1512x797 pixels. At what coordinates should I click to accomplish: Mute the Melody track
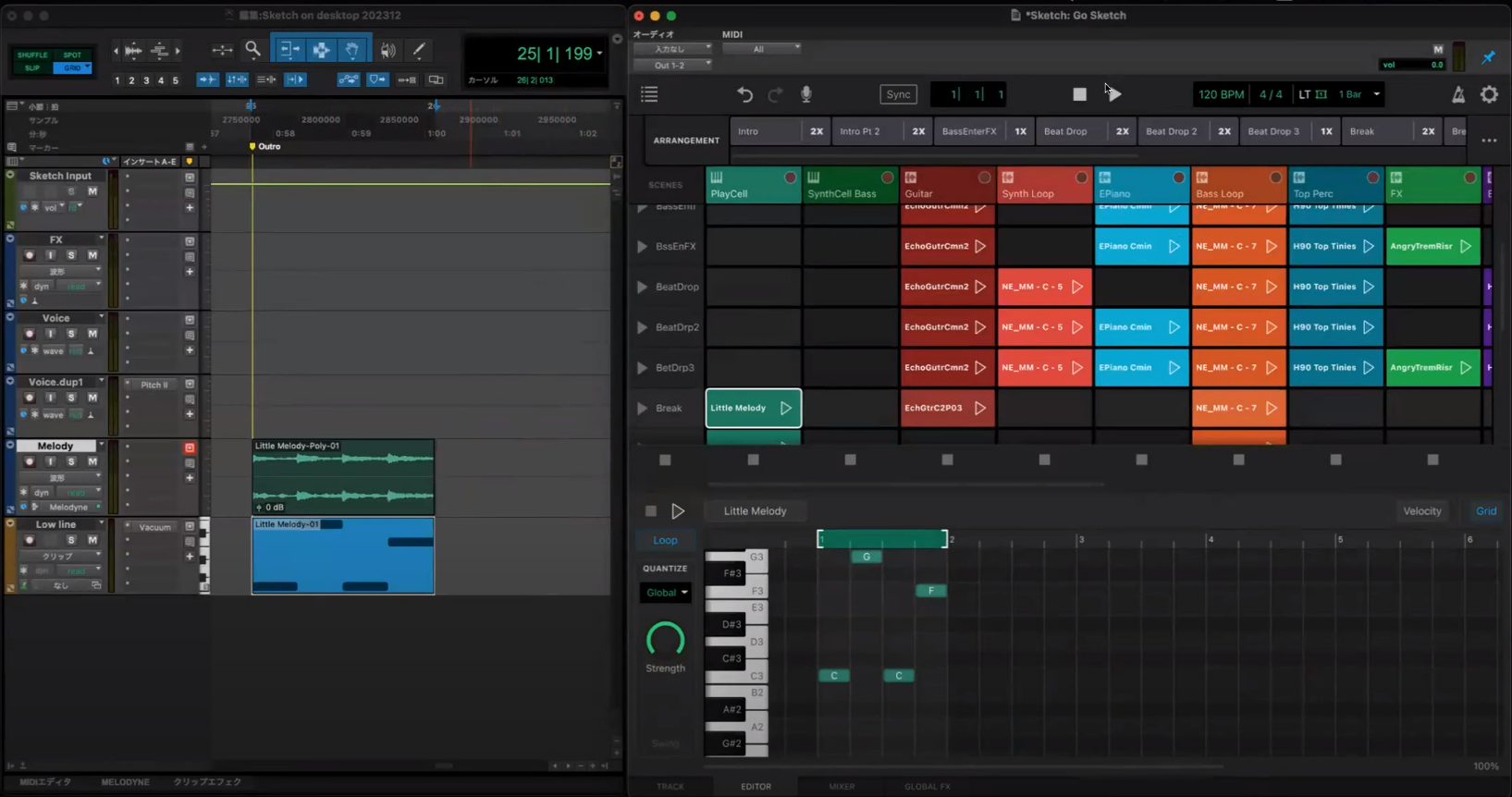pos(92,461)
